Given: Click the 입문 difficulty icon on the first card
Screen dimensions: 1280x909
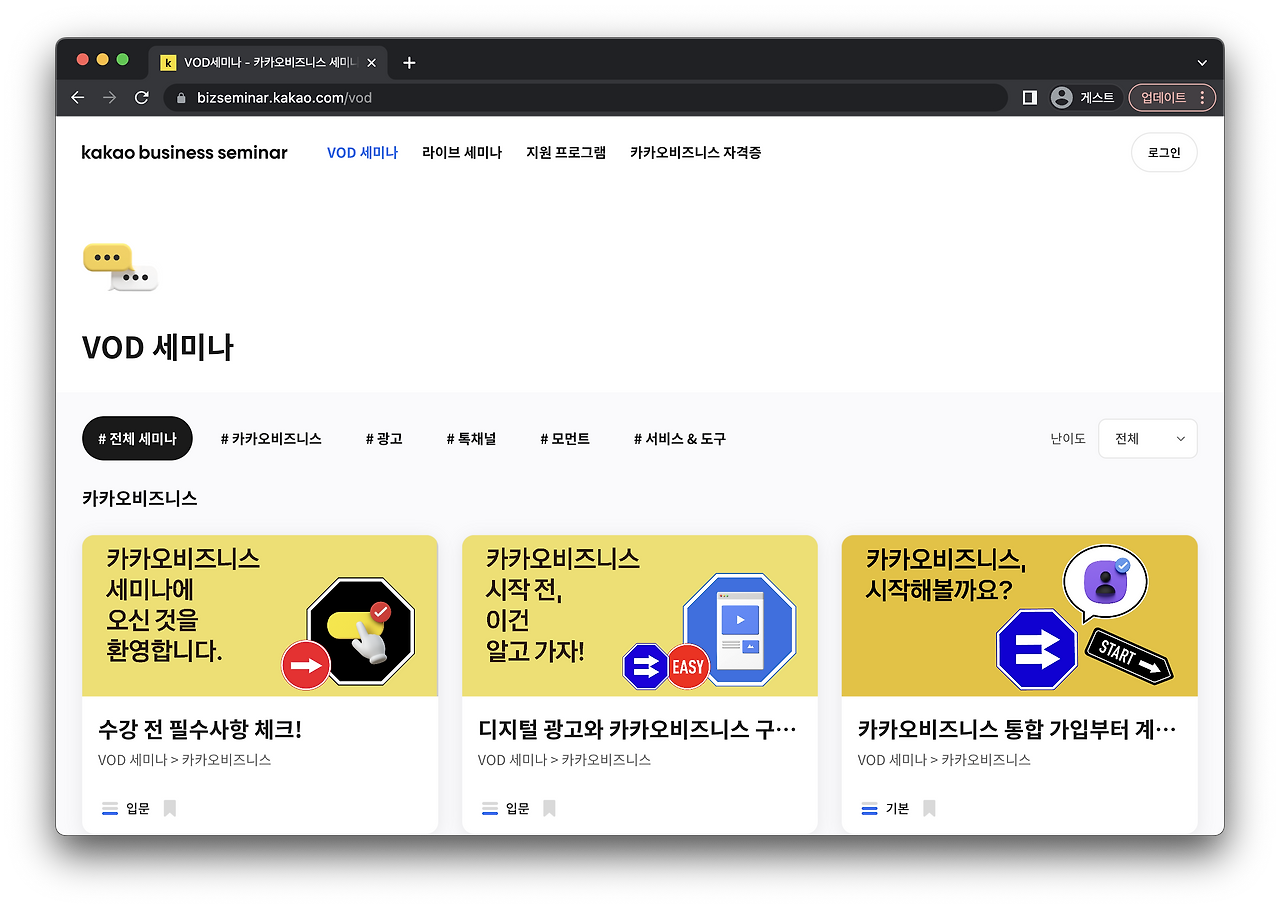Looking at the screenshot, I should [110, 807].
